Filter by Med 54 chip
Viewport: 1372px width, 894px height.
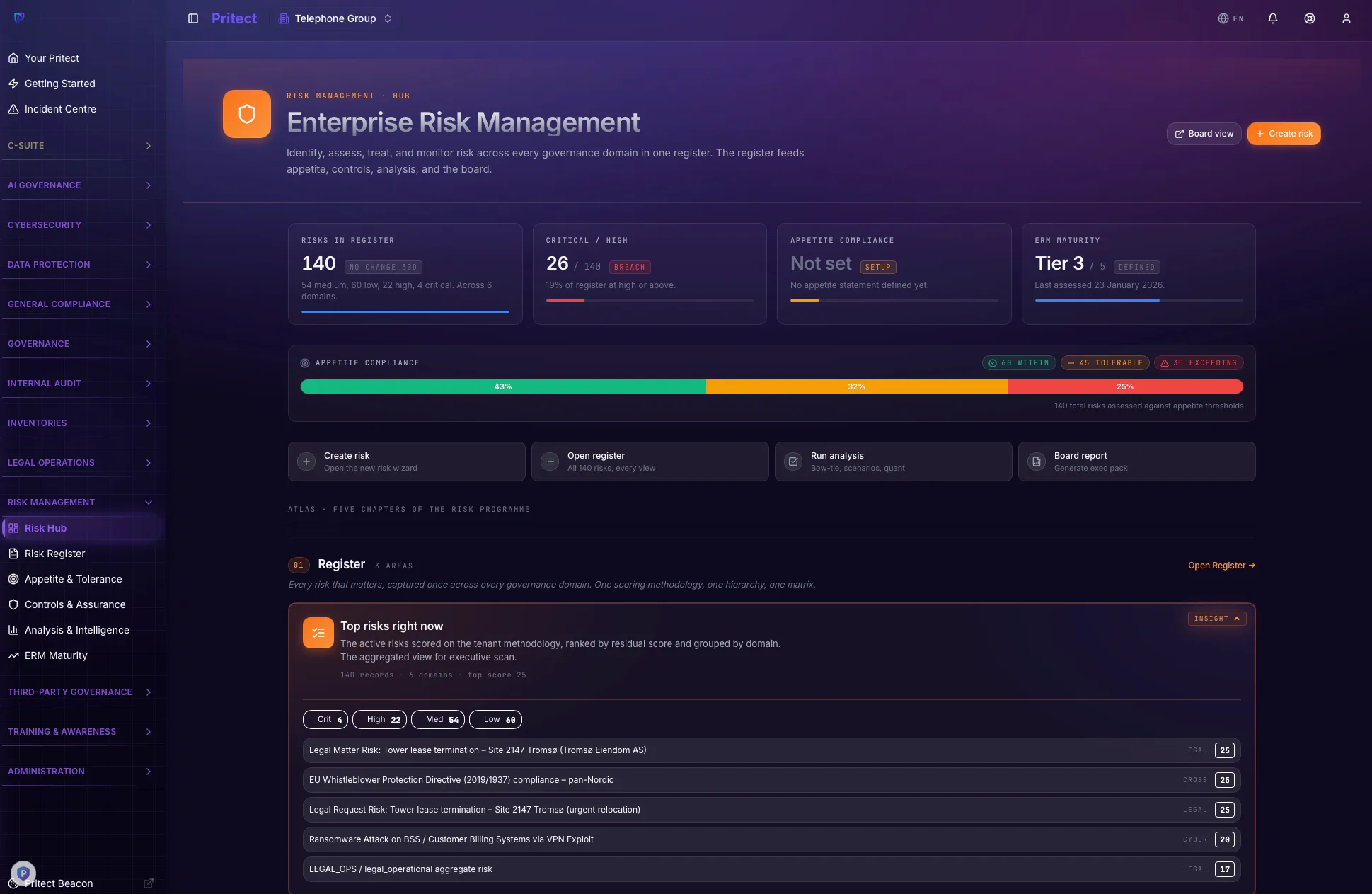tap(438, 719)
